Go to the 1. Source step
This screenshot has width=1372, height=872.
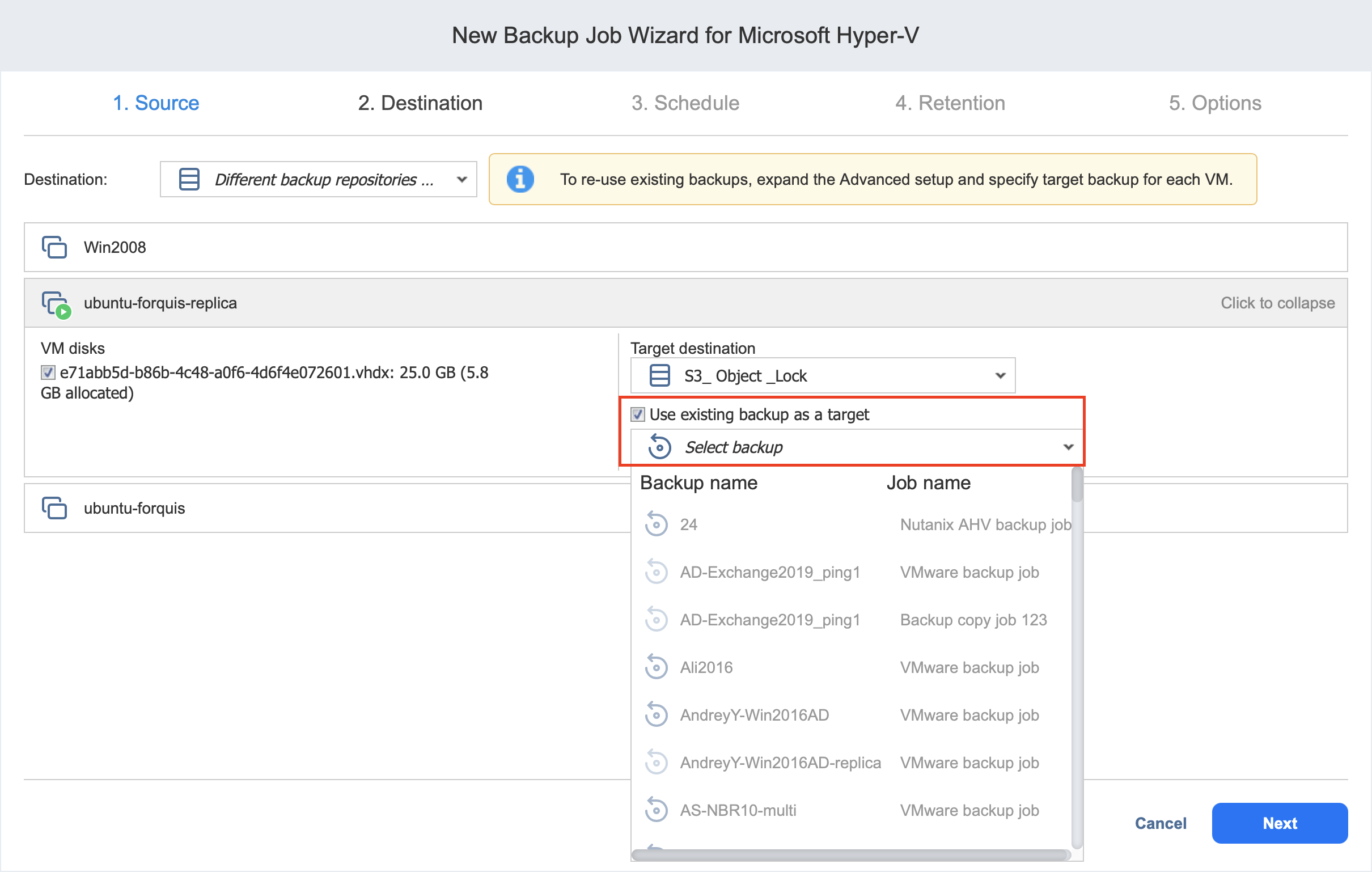(155, 103)
